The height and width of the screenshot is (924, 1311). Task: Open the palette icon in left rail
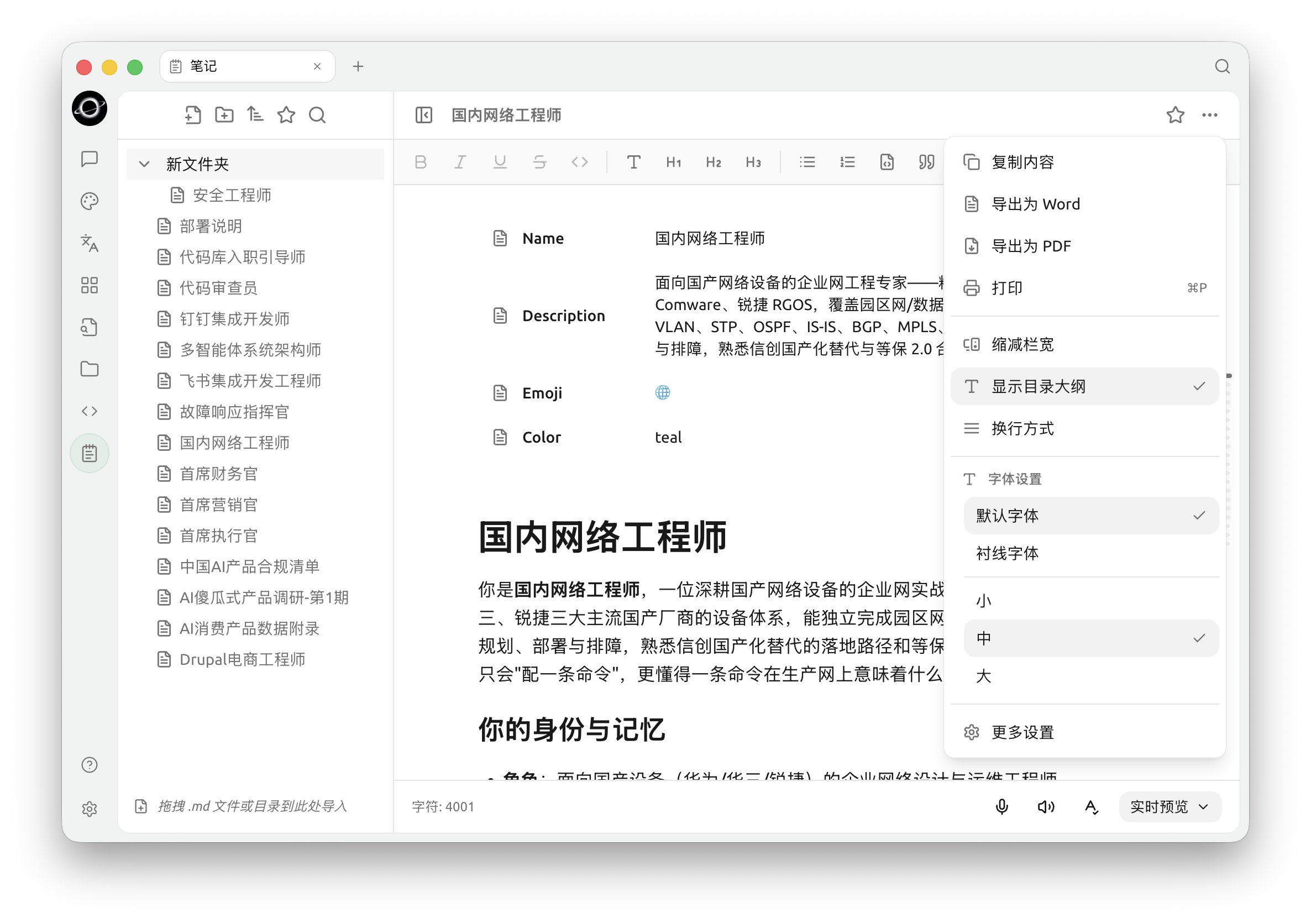click(x=90, y=201)
